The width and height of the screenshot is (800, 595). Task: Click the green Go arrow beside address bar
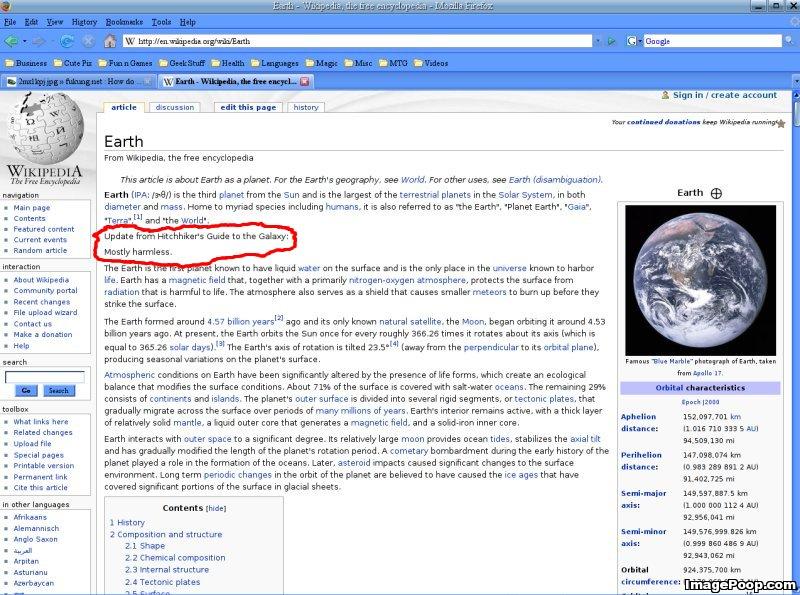611,41
